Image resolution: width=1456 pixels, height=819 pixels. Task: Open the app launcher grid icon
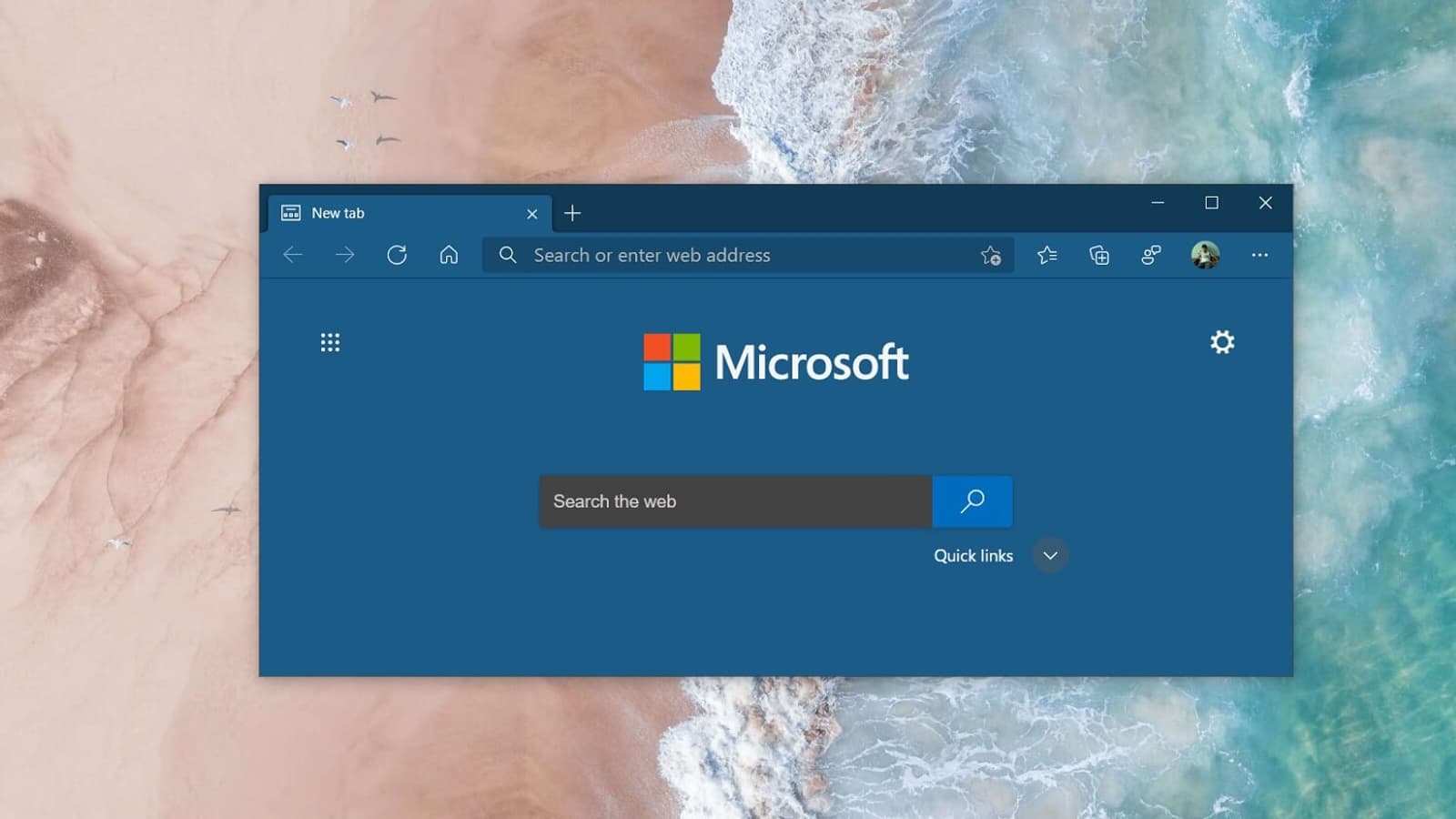[x=330, y=342]
